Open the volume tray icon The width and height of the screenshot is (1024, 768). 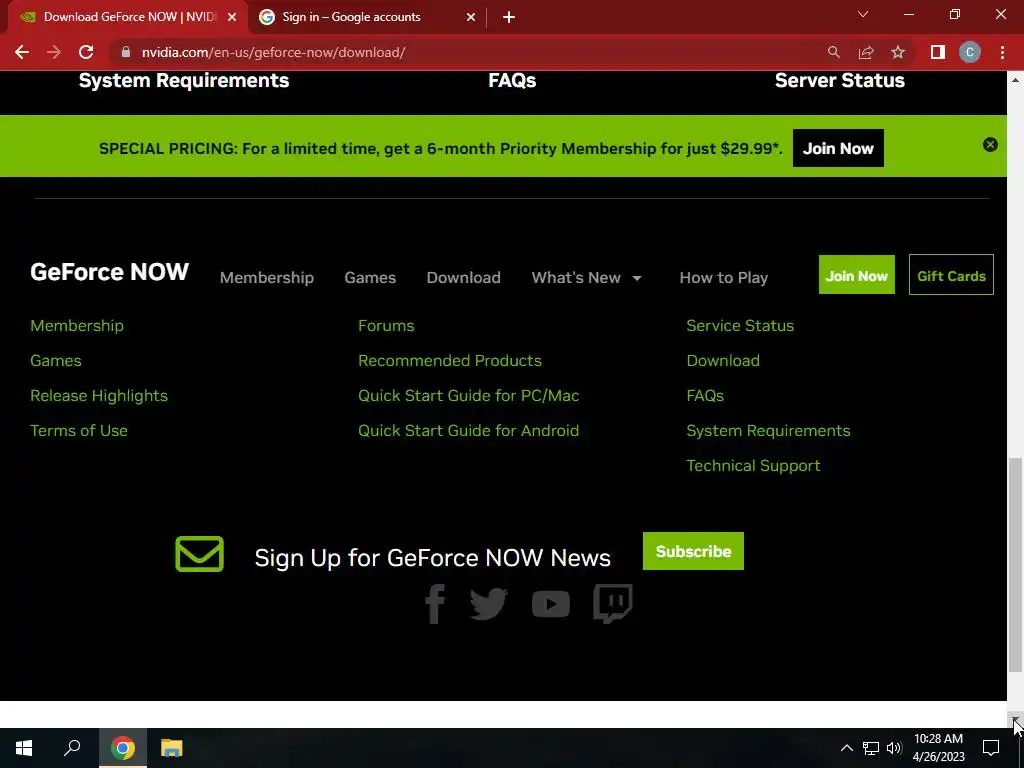click(894, 748)
